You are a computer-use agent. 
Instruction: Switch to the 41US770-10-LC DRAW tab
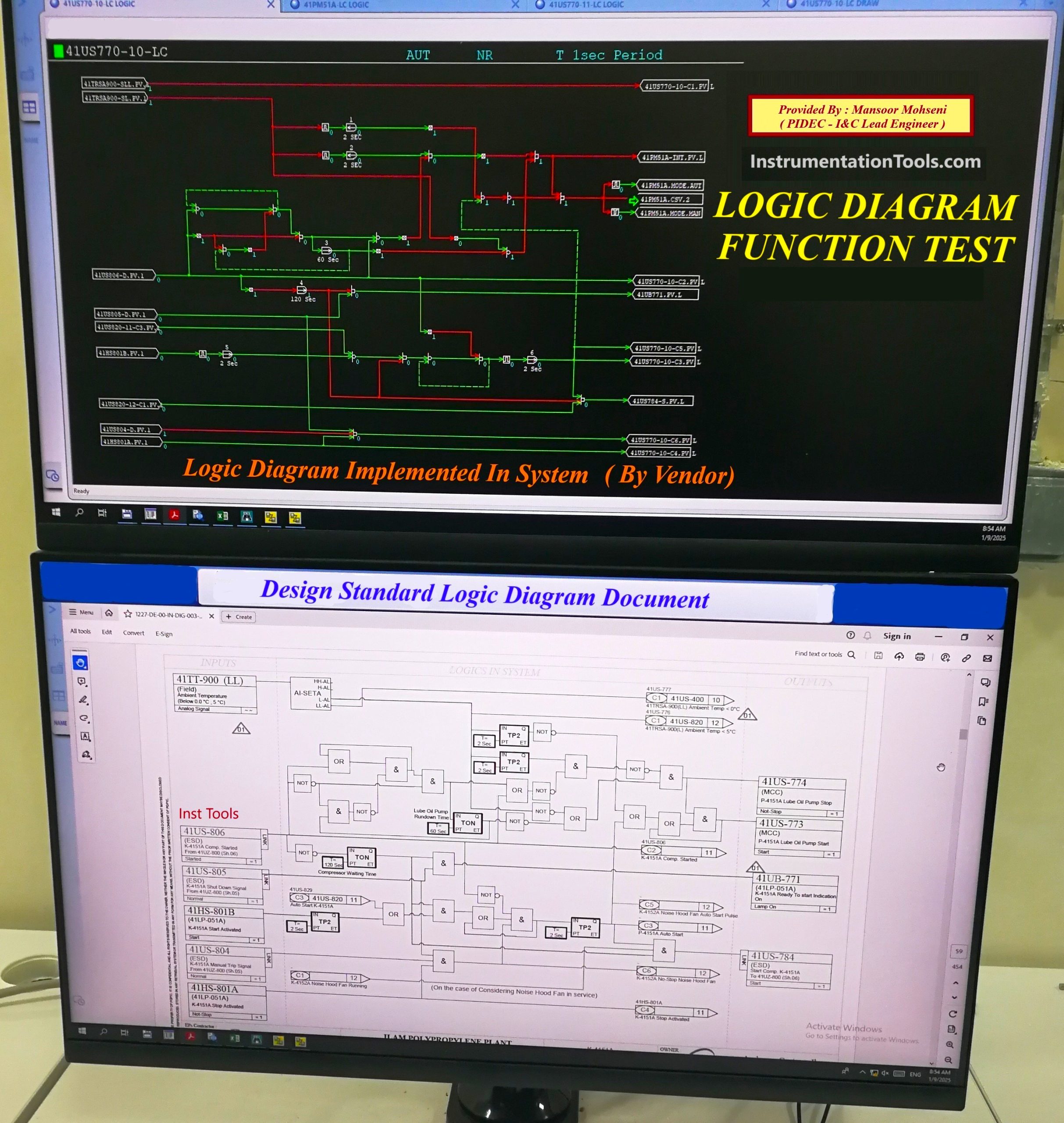(839, 4)
